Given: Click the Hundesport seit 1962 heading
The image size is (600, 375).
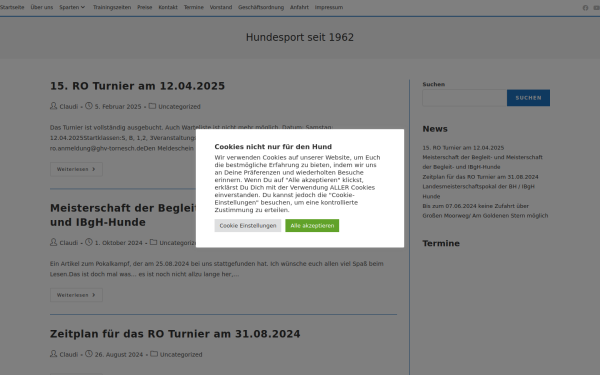Looking at the screenshot, I should tap(300, 38).
